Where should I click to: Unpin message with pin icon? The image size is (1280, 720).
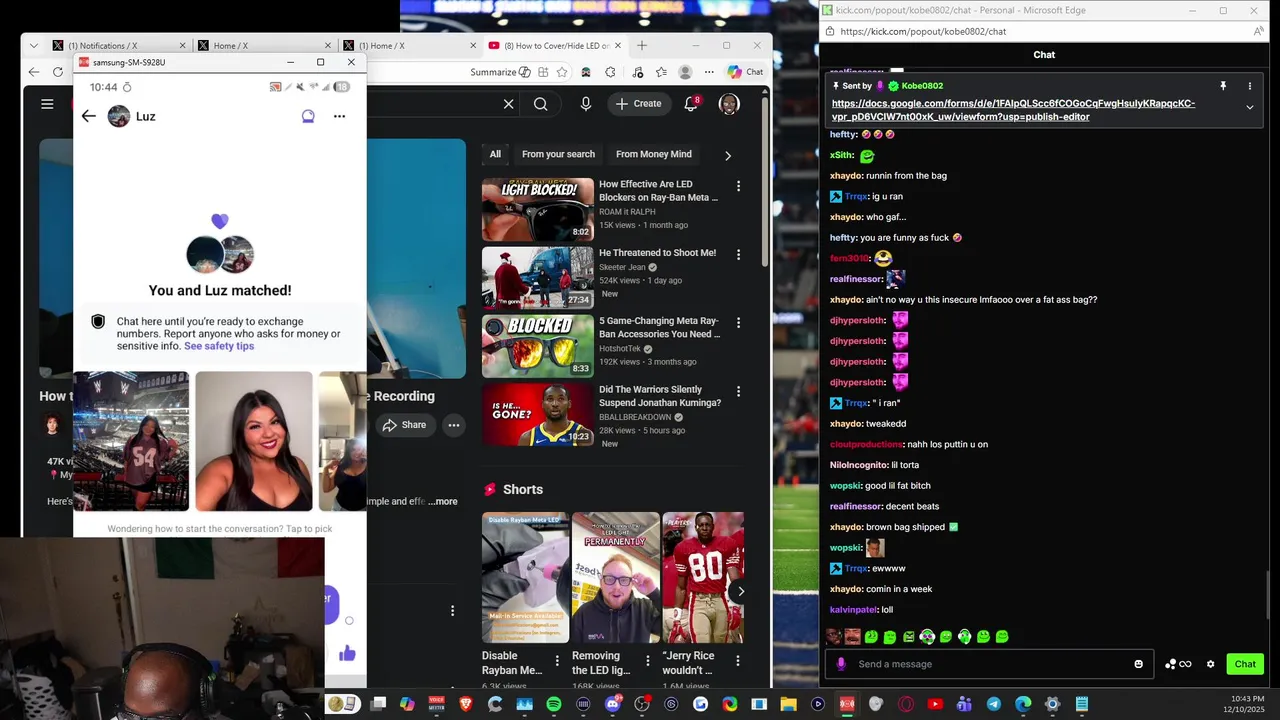[x=1222, y=86]
